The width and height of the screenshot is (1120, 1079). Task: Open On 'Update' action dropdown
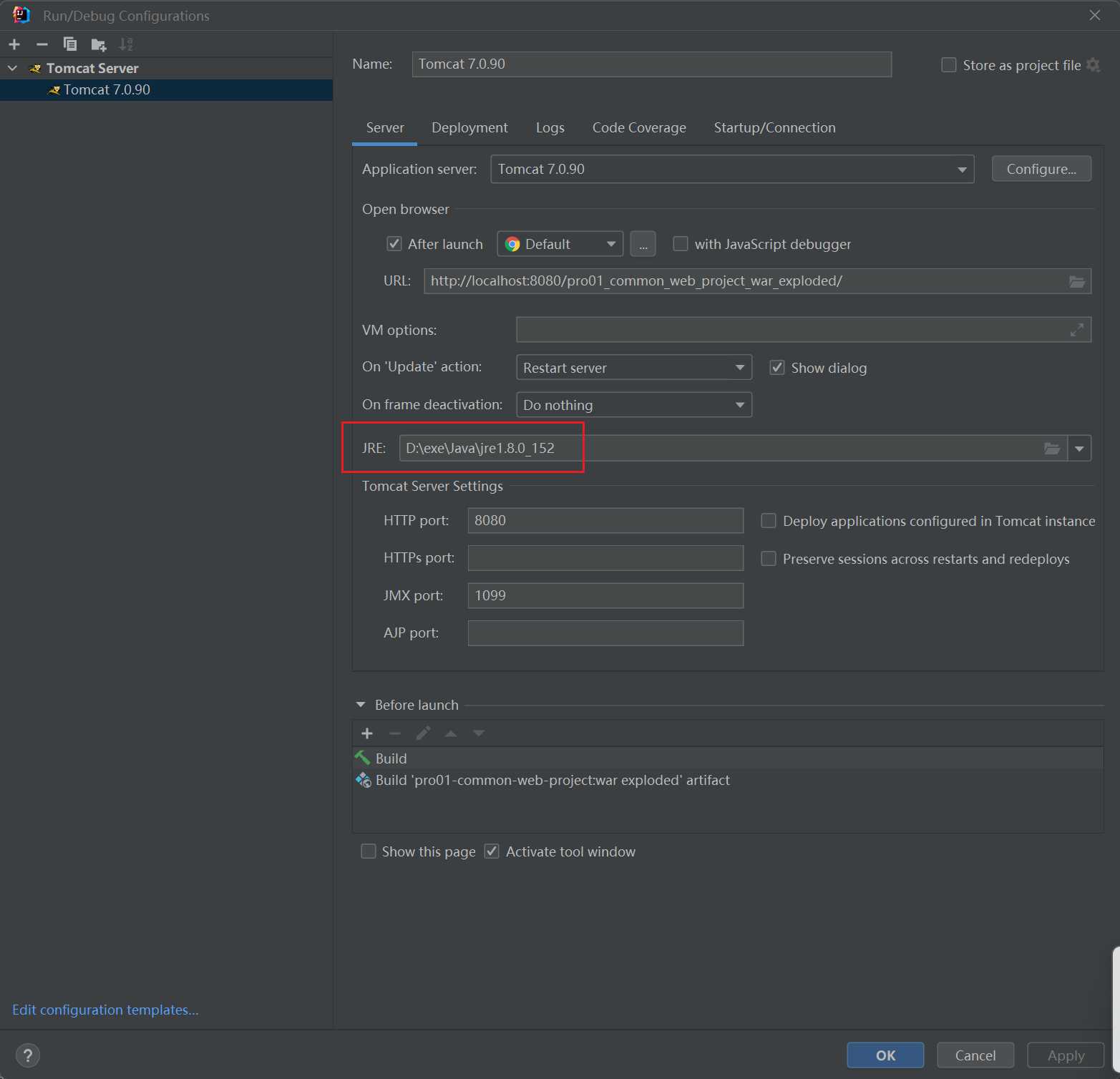pos(634,368)
